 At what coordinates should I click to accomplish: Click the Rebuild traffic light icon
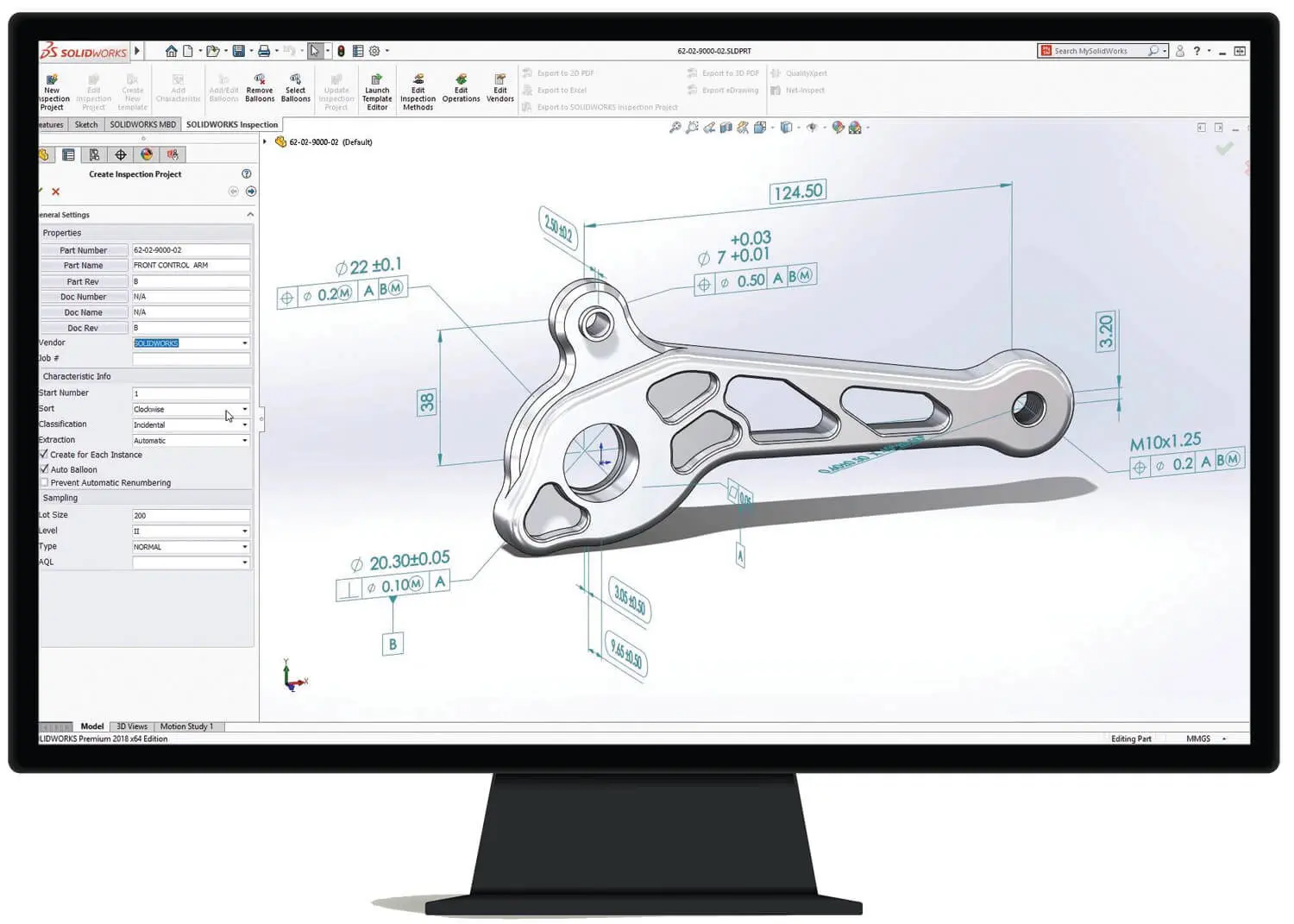pos(341,51)
